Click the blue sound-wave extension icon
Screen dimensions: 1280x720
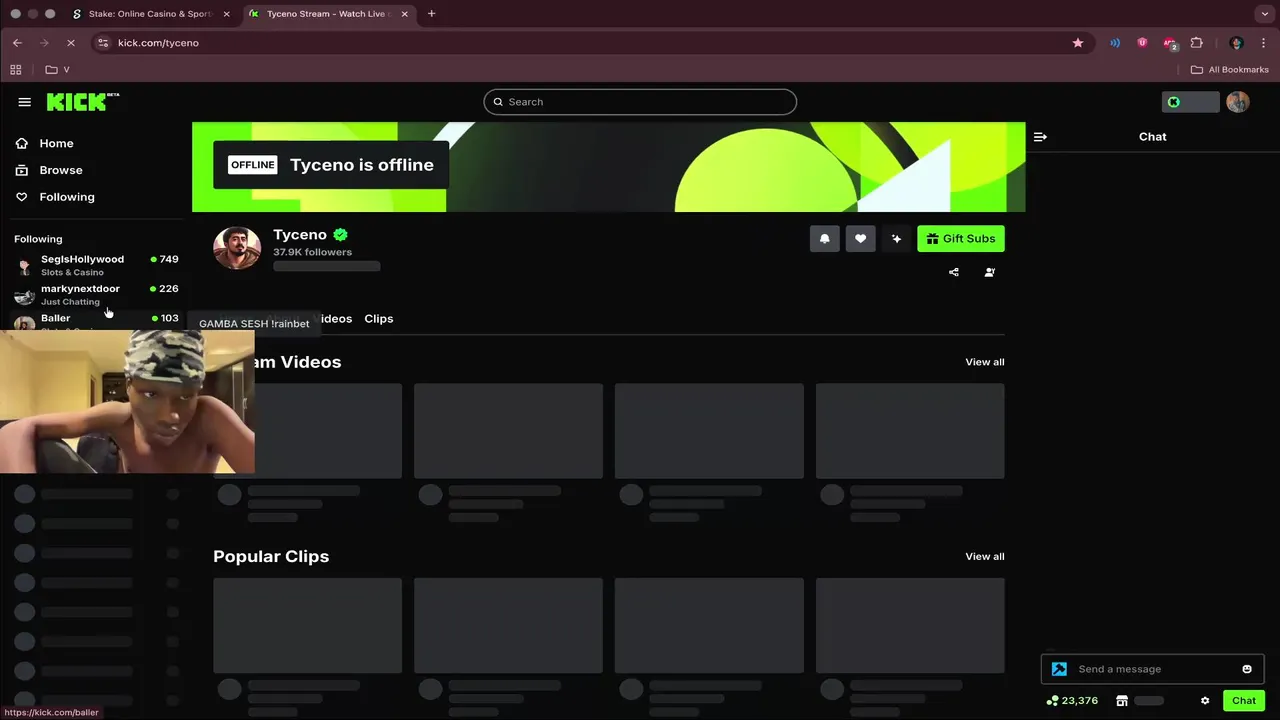click(x=1115, y=43)
